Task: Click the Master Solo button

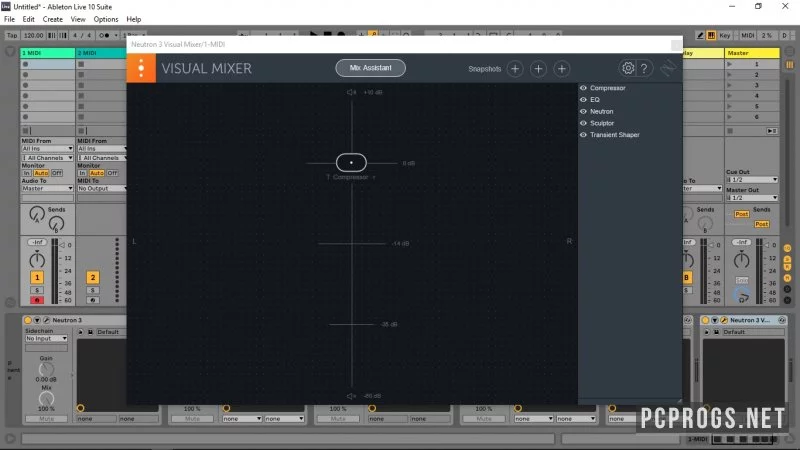Action: (742, 280)
